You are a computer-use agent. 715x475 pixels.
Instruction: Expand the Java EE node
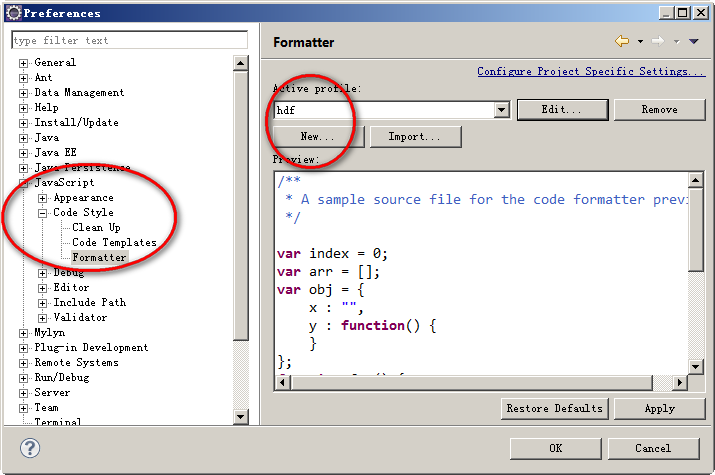24,153
